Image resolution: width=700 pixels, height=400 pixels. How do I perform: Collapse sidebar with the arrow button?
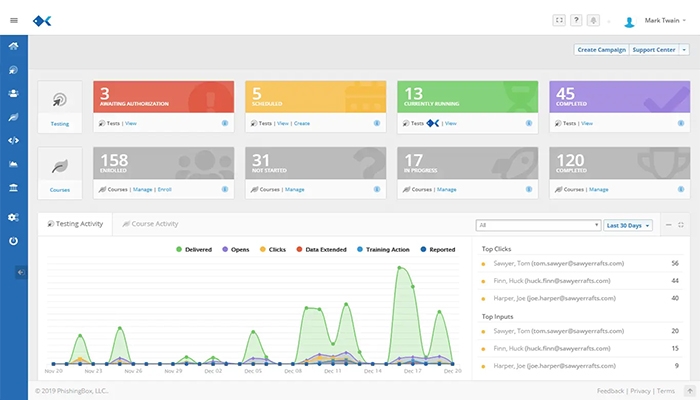[x=21, y=272]
